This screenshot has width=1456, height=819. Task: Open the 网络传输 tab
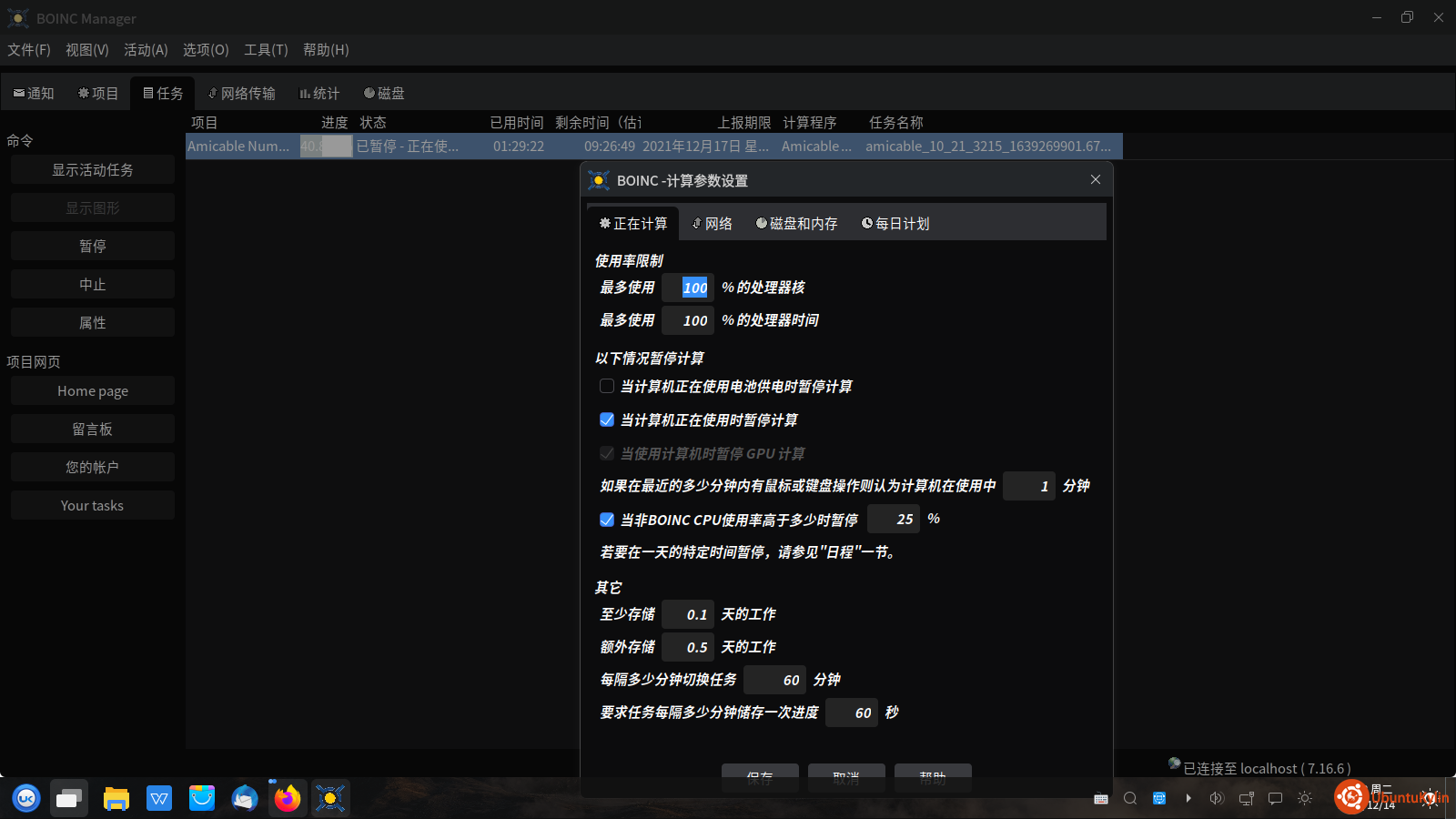coord(242,93)
